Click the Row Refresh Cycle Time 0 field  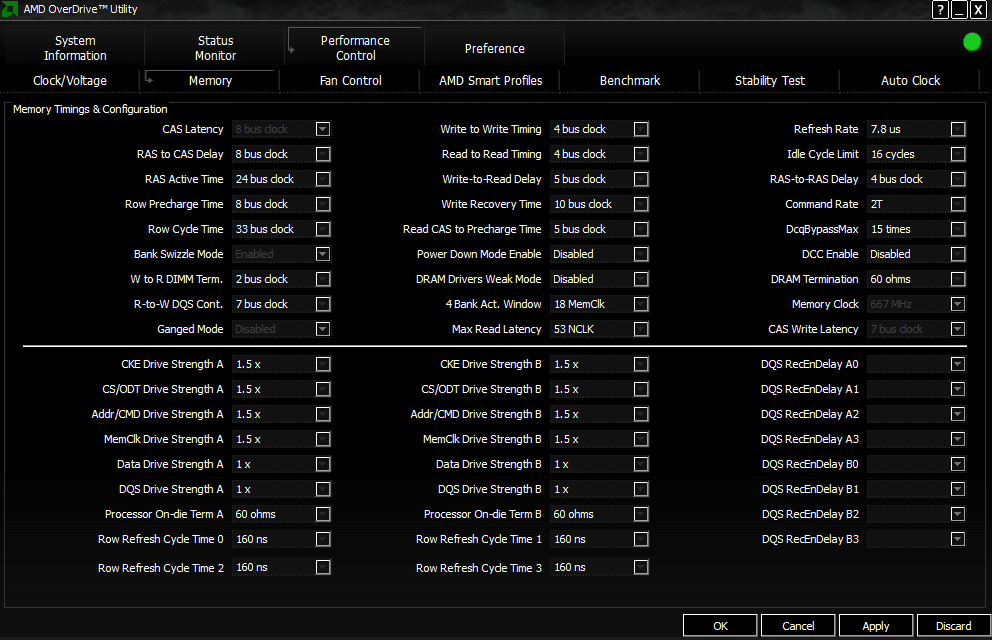[x=273, y=539]
